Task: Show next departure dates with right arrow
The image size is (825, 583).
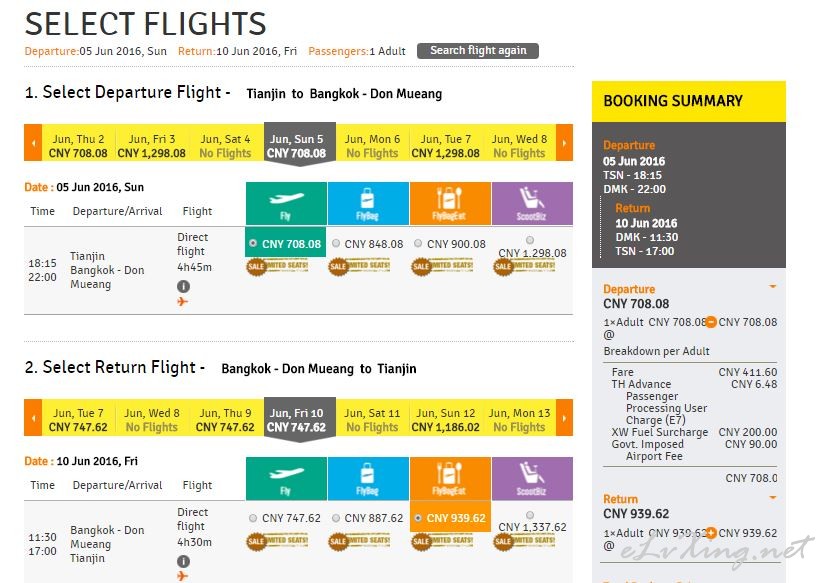Action: click(x=565, y=143)
